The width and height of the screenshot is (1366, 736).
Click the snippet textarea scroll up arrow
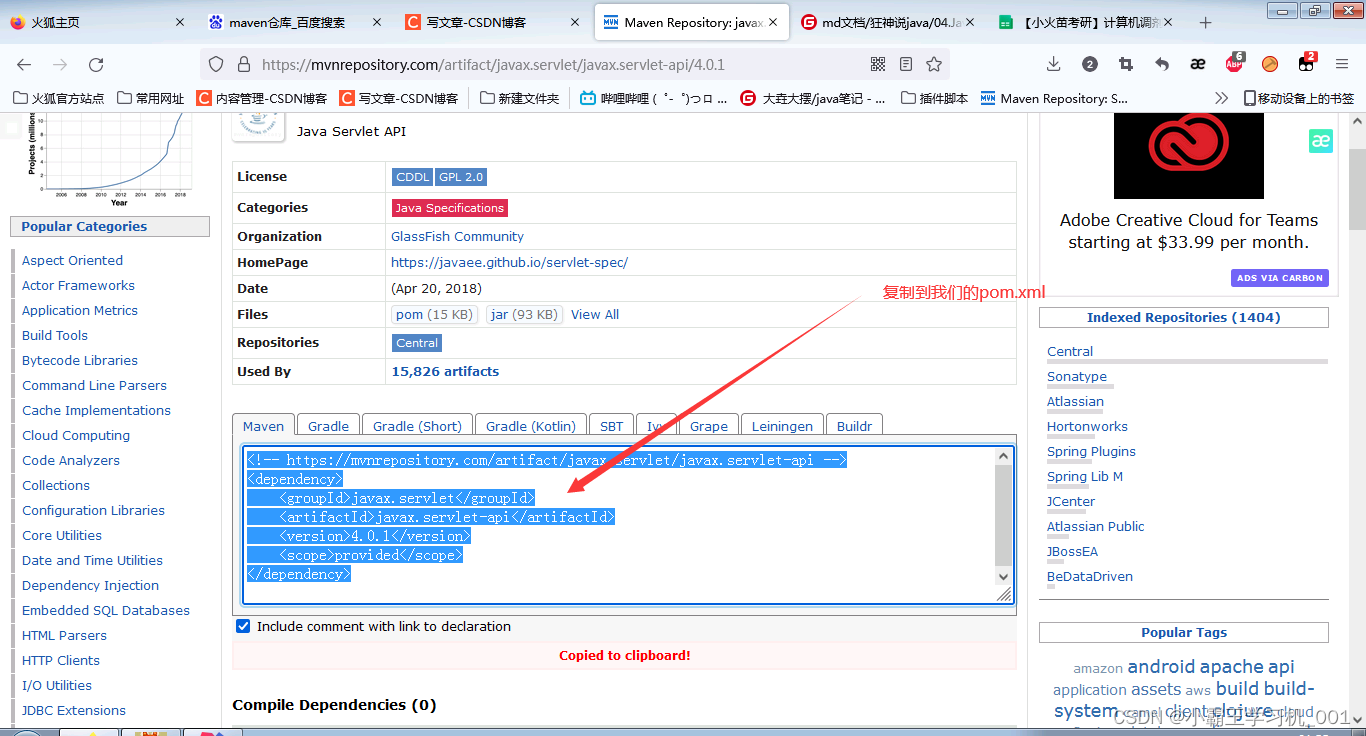click(x=1004, y=455)
